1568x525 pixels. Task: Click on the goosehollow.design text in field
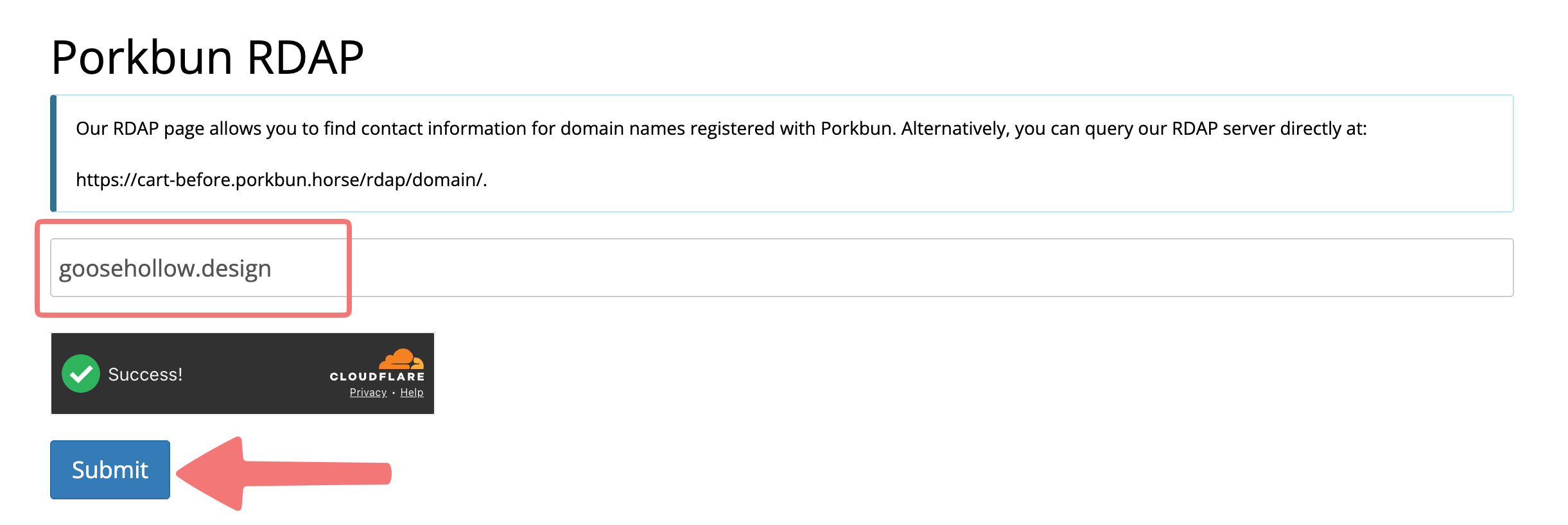click(165, 268)
